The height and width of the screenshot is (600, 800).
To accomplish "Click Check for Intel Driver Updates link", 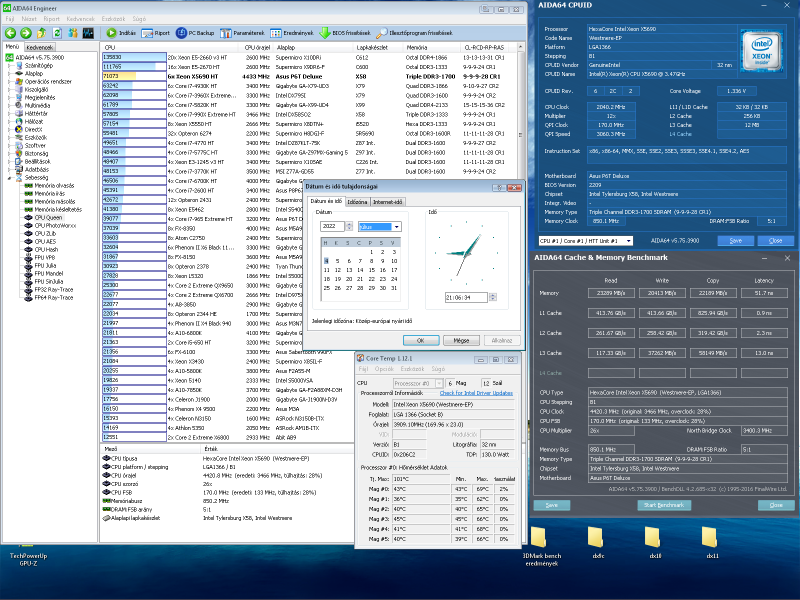I will point(476,393).
